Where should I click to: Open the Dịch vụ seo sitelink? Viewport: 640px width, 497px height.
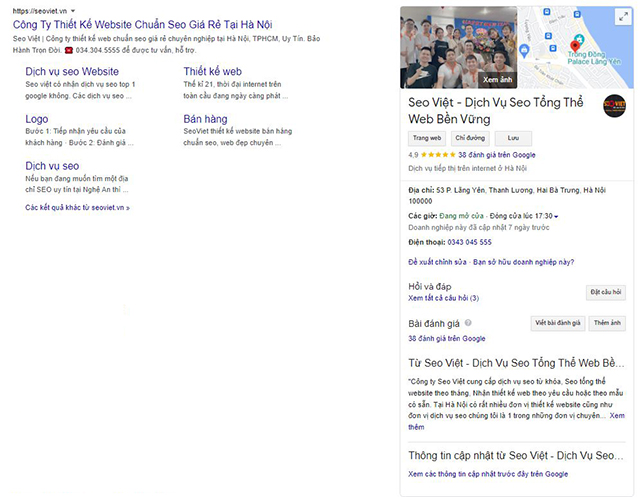52,166
